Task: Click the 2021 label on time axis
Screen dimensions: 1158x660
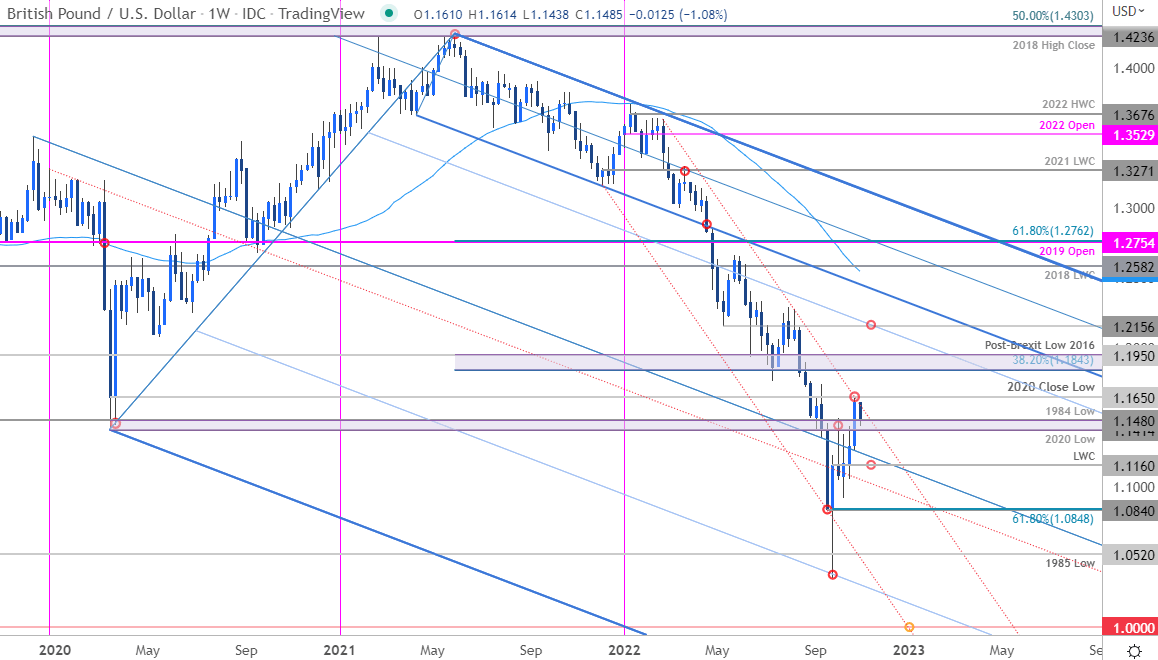Action: click(x=340, y=650)
